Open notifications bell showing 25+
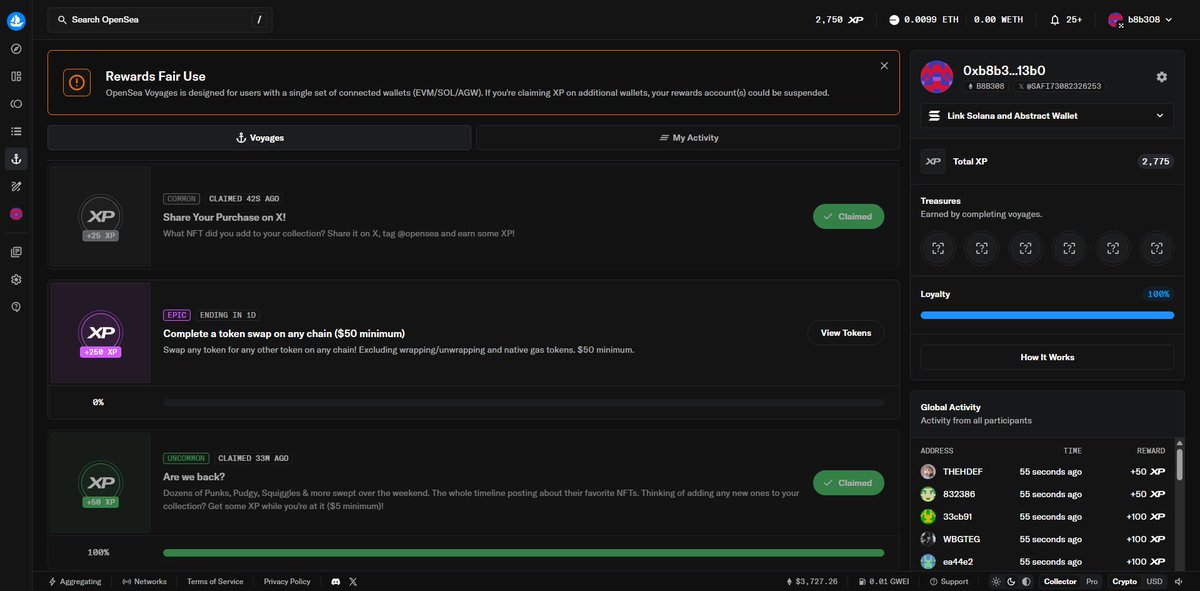Image resolution: width=1200 pixels, height=591 pixels. click(x=1066, y=20)
